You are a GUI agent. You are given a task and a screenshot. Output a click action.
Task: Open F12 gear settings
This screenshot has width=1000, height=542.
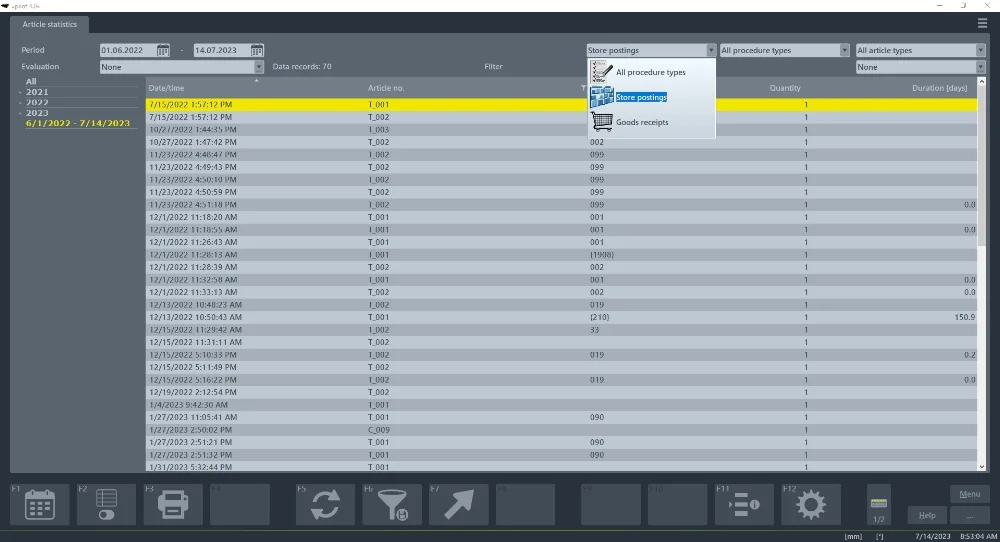(x=810, y=505)
